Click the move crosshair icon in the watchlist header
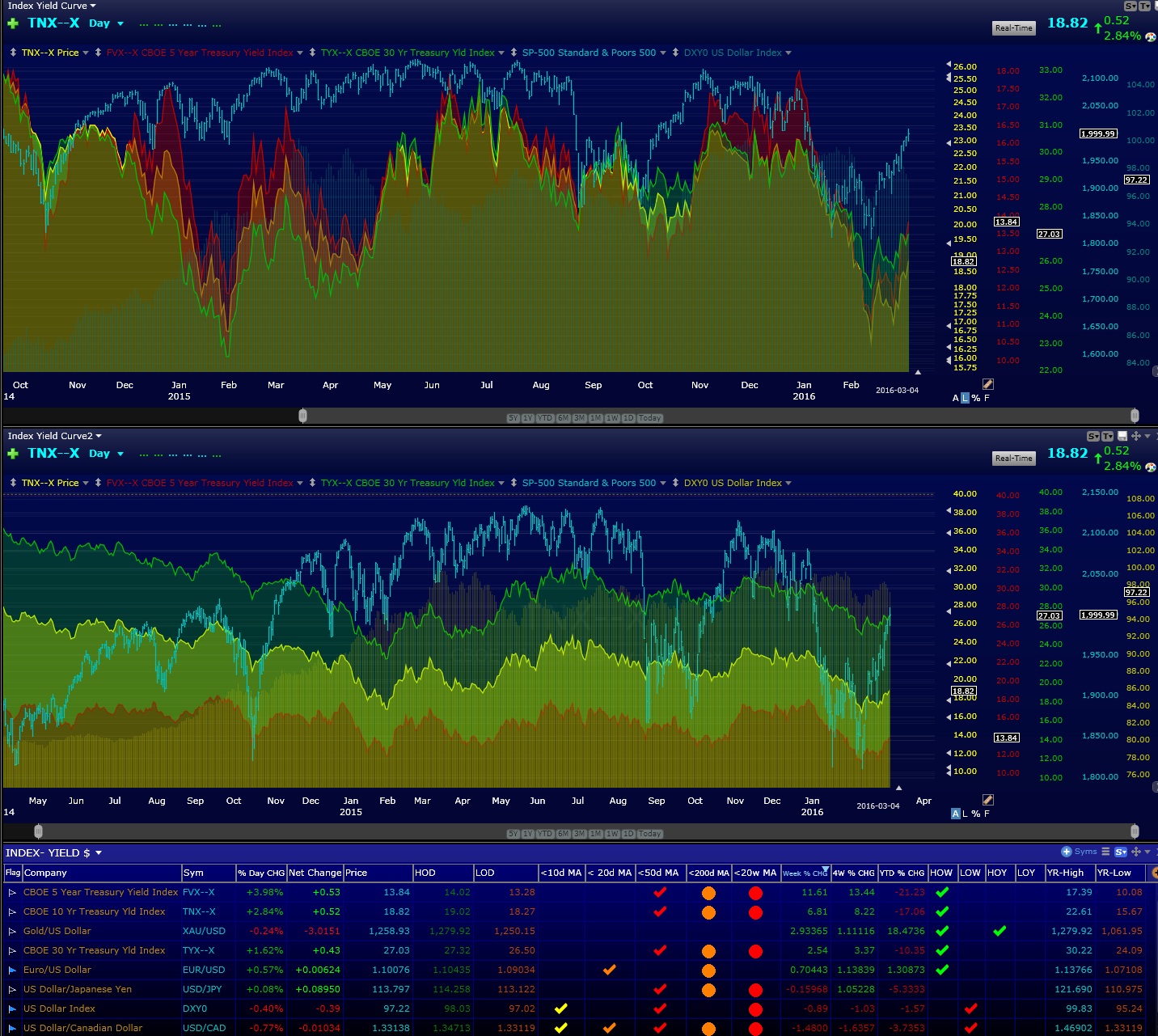 (1136, 852)
